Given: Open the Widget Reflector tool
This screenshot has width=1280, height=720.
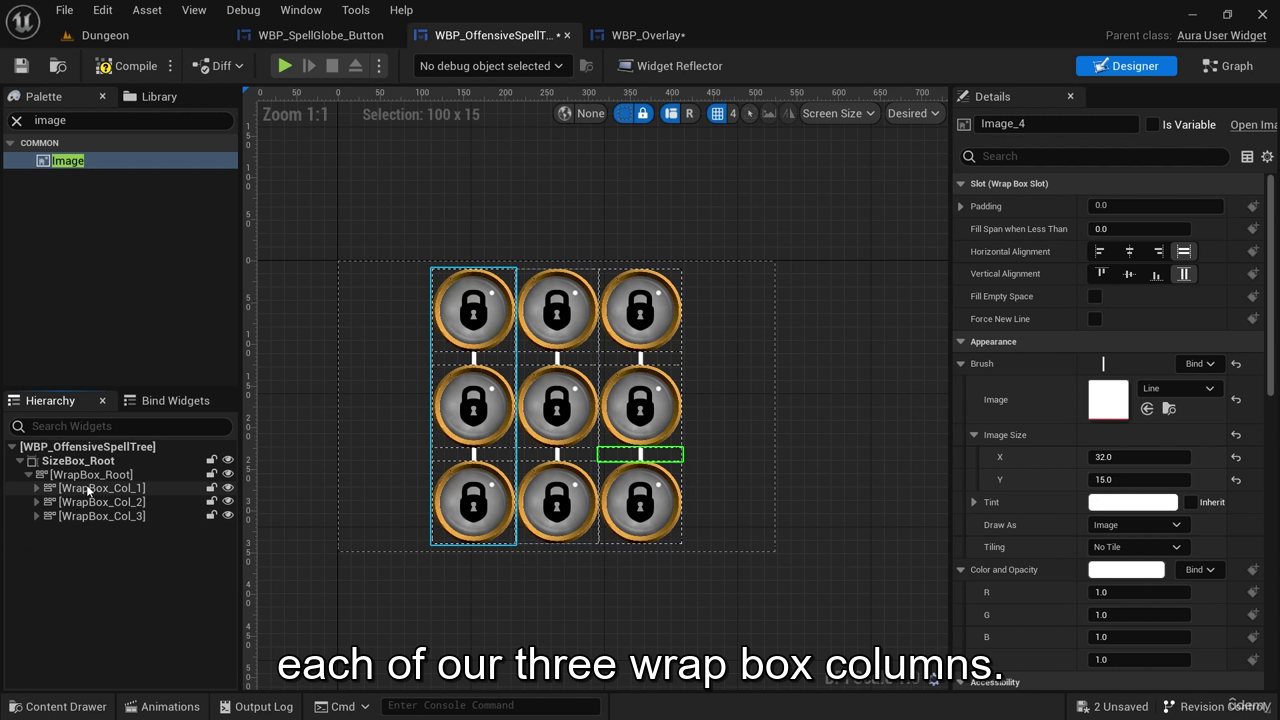Looking at the screenshot, I should coord(669,66).
